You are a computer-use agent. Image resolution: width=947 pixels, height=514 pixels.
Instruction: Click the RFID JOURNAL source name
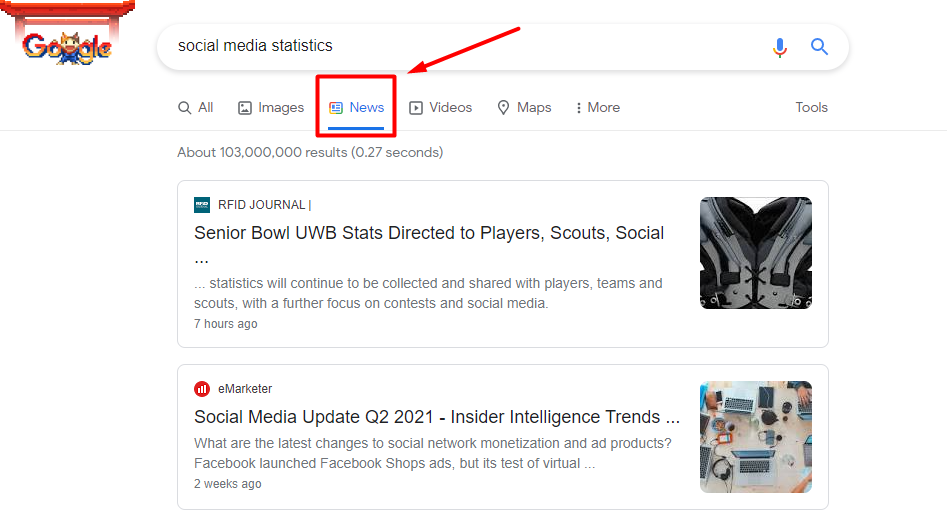coord(262,205)
